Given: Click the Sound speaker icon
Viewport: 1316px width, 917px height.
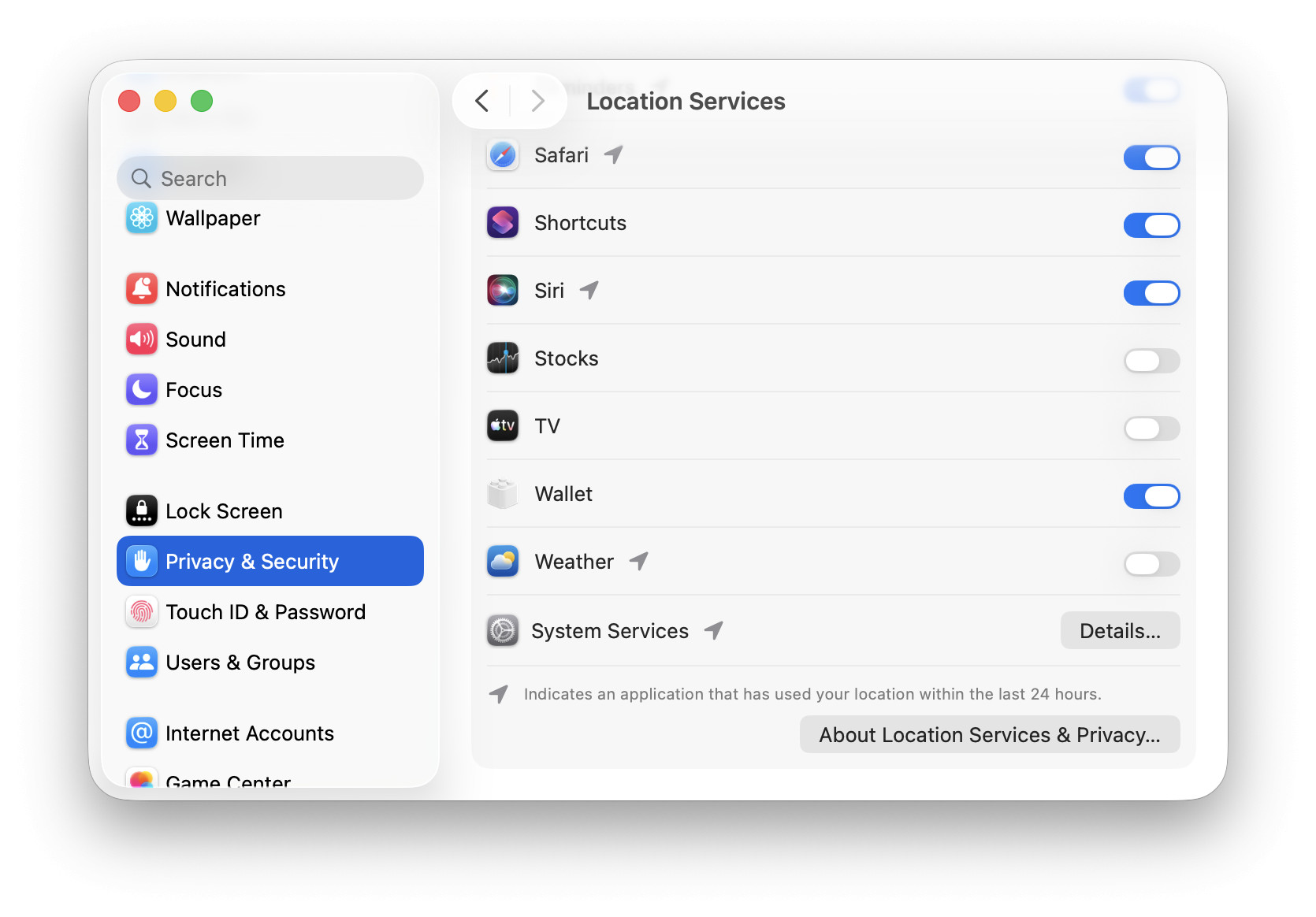Looking at the screenshot, I should tap(142, 340).
